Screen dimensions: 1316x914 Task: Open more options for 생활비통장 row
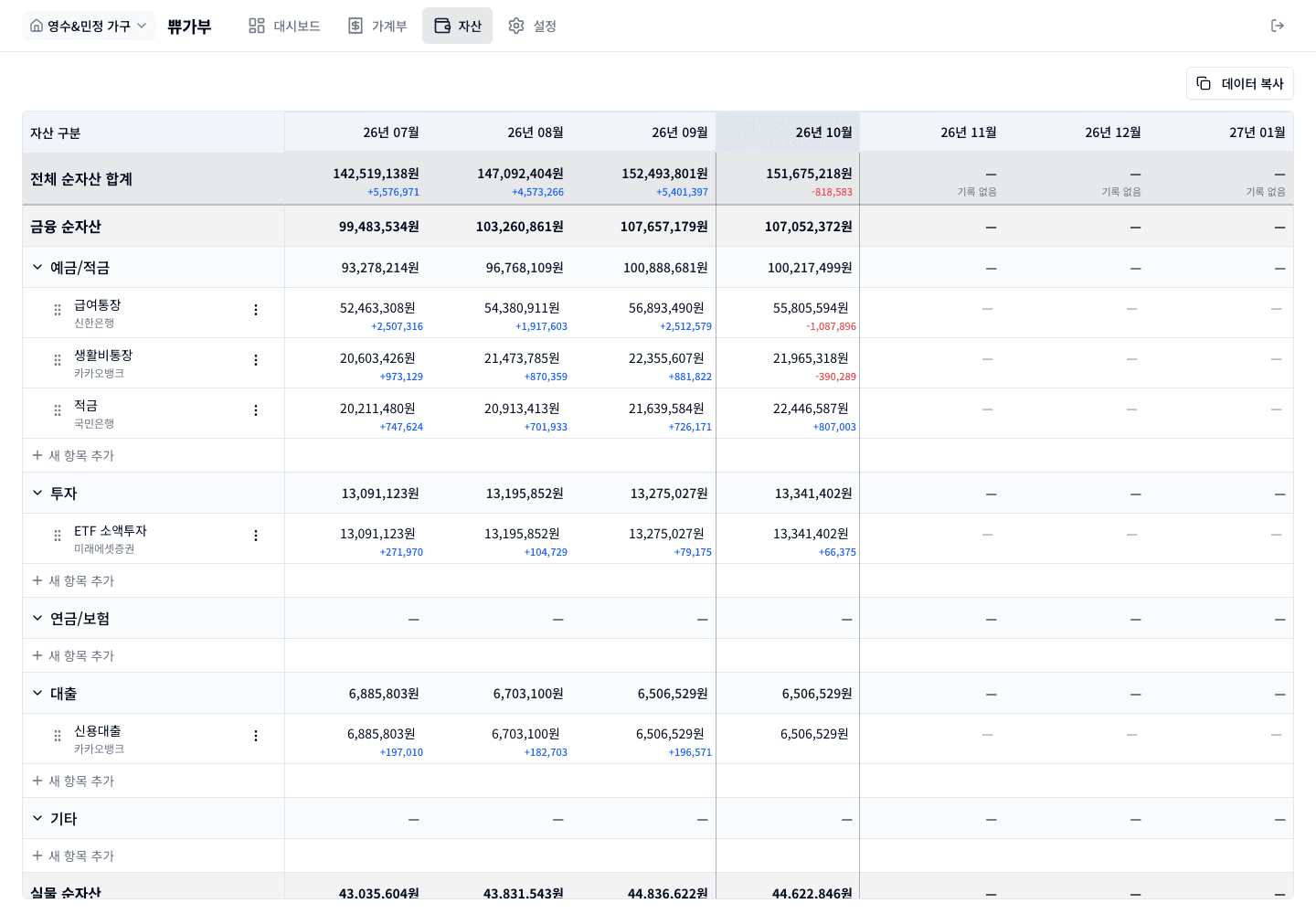256,360
